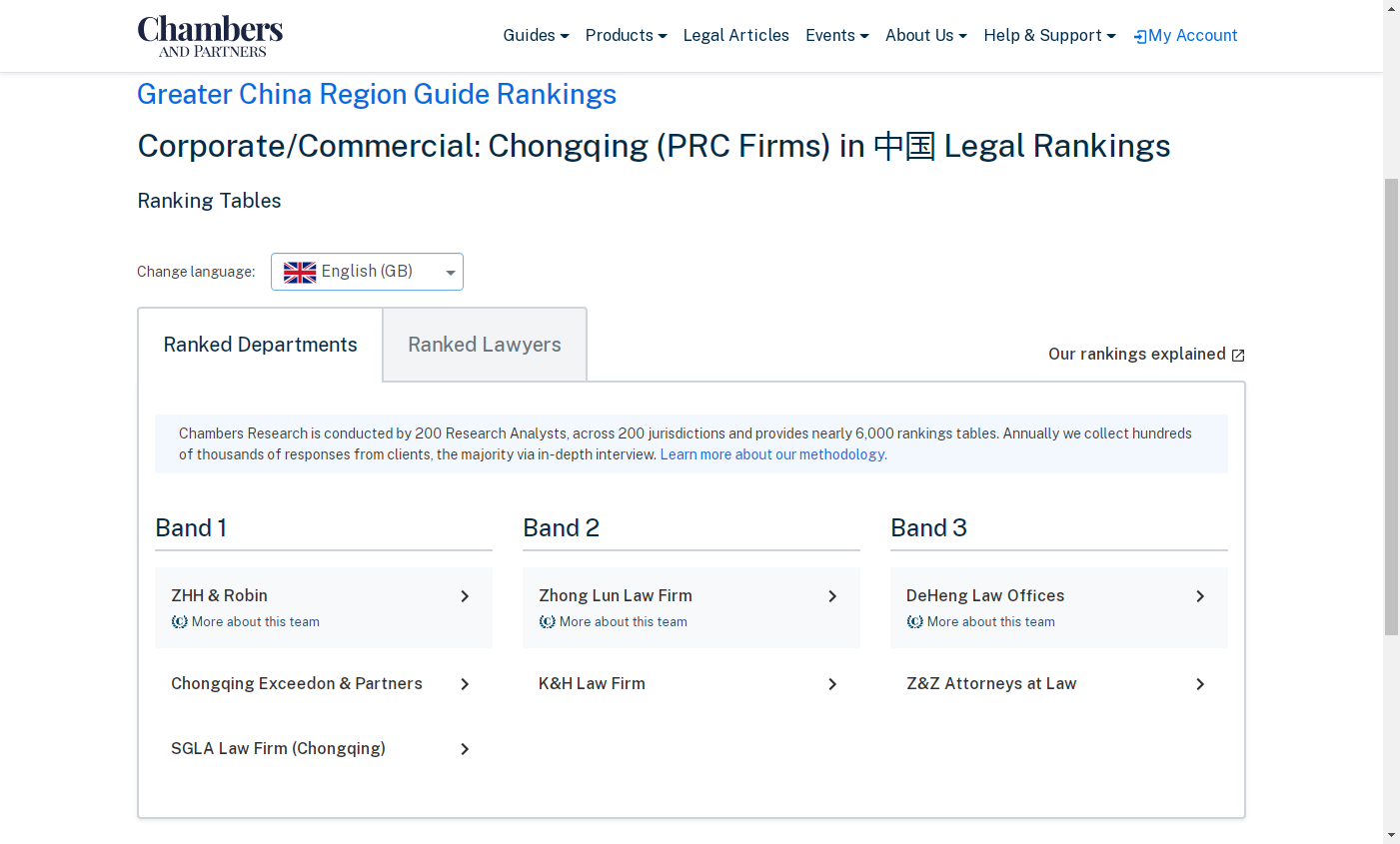The height and width of the screenshot is (844, 1400).
Task: Click the page vertical scrollbar thumb
Action: [x=1391, y=407]
